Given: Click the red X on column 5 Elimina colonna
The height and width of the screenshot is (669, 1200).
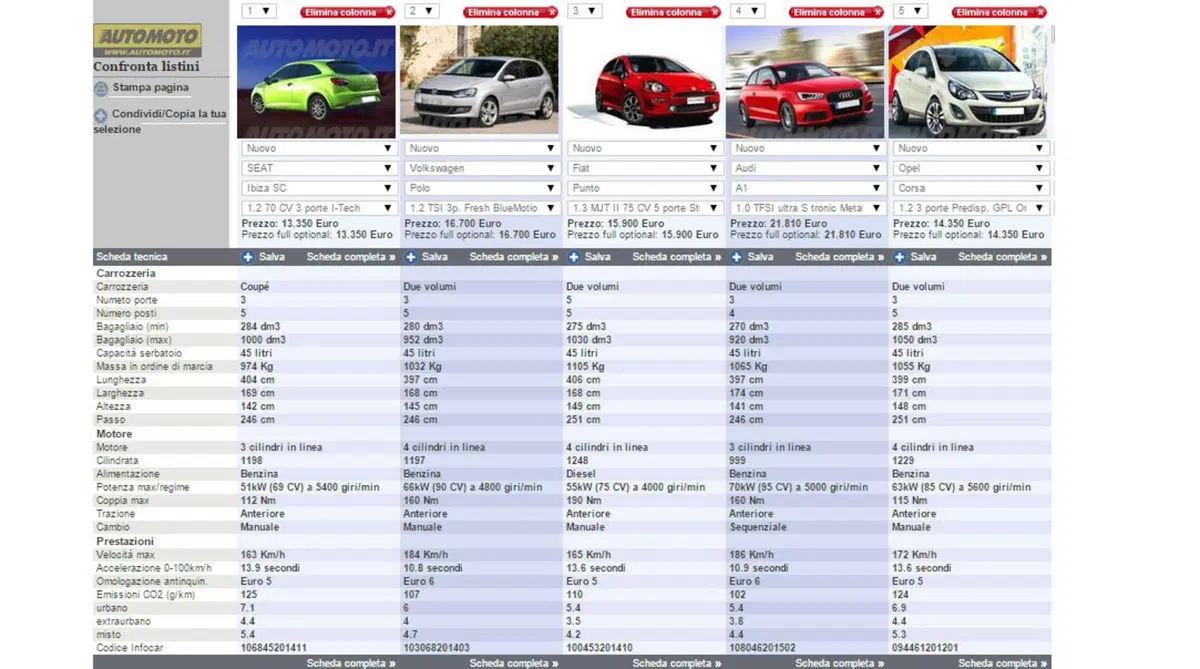Looking at the screenshot, I should coord(1040,12).
